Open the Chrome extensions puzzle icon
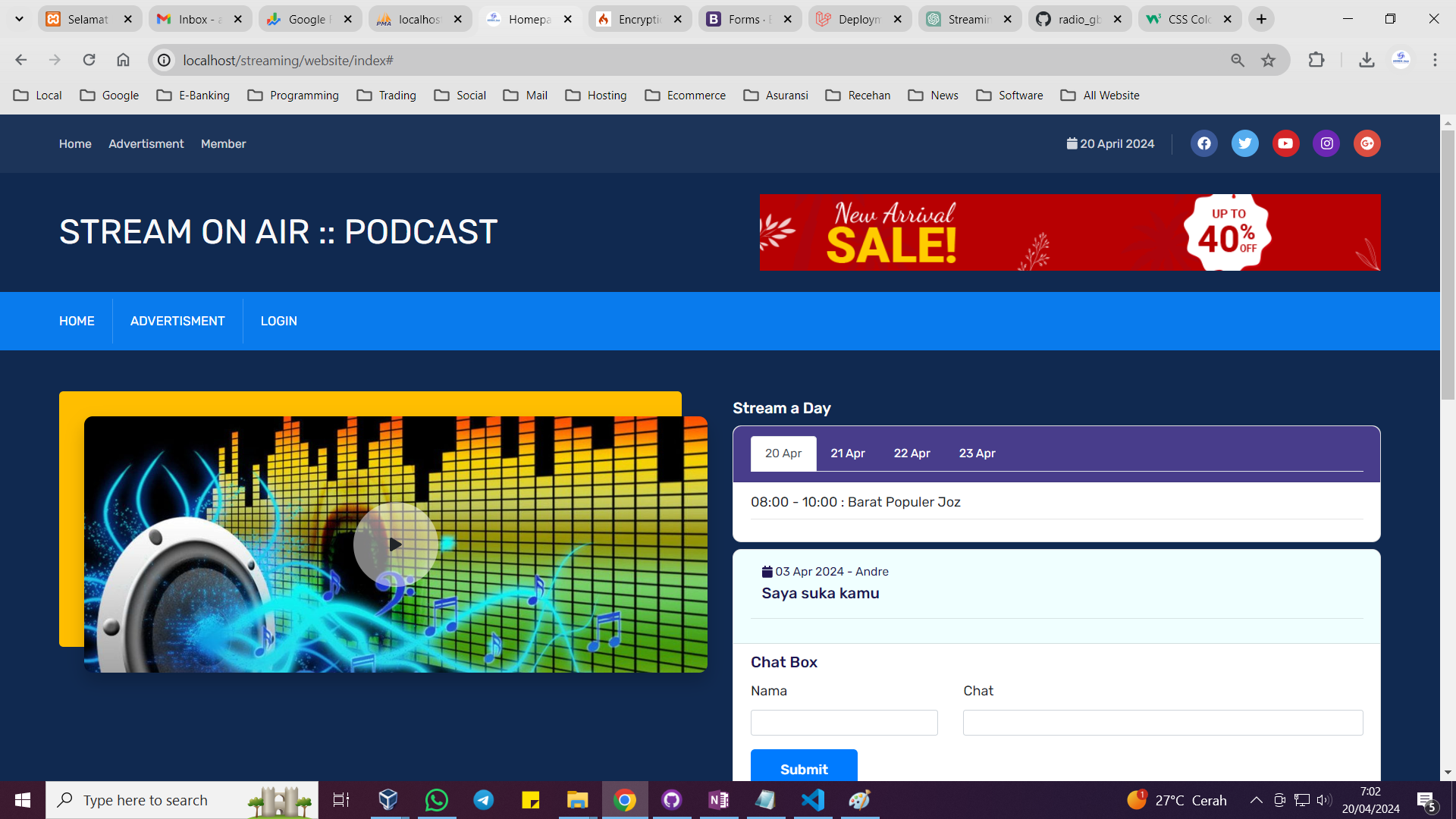Image resolution: width=1456 pixels, height=819 pixels. click(x=1316, y=60)
